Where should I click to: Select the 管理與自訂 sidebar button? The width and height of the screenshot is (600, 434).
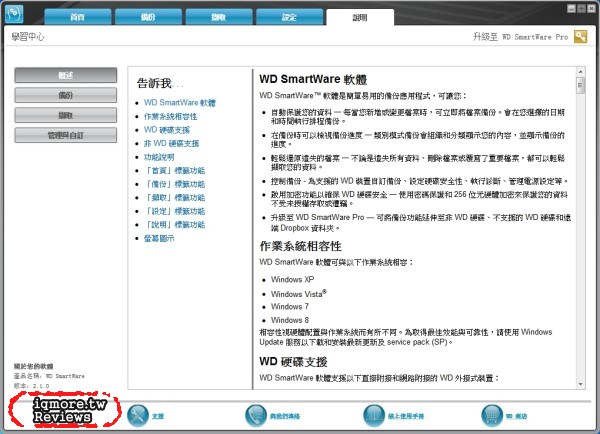66,135
